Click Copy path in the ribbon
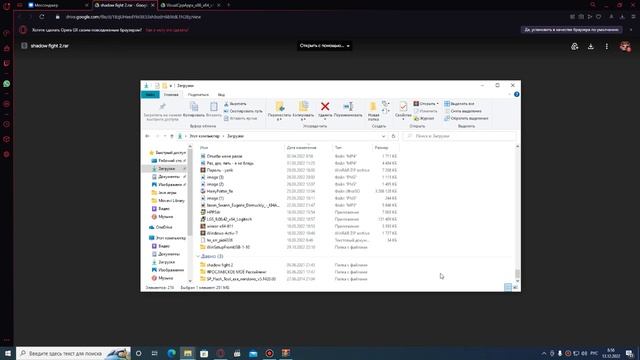The image size is (640, 360). point(243,111)
